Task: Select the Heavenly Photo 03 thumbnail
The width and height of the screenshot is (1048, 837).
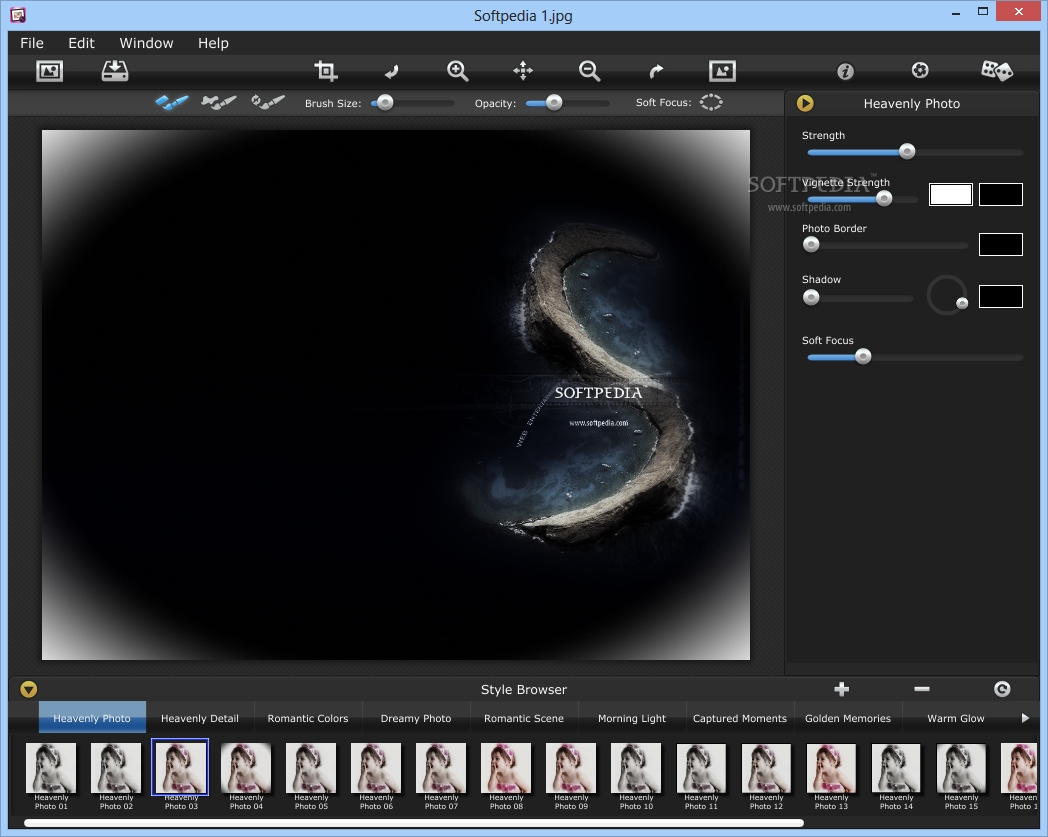Action: point(180,767)
